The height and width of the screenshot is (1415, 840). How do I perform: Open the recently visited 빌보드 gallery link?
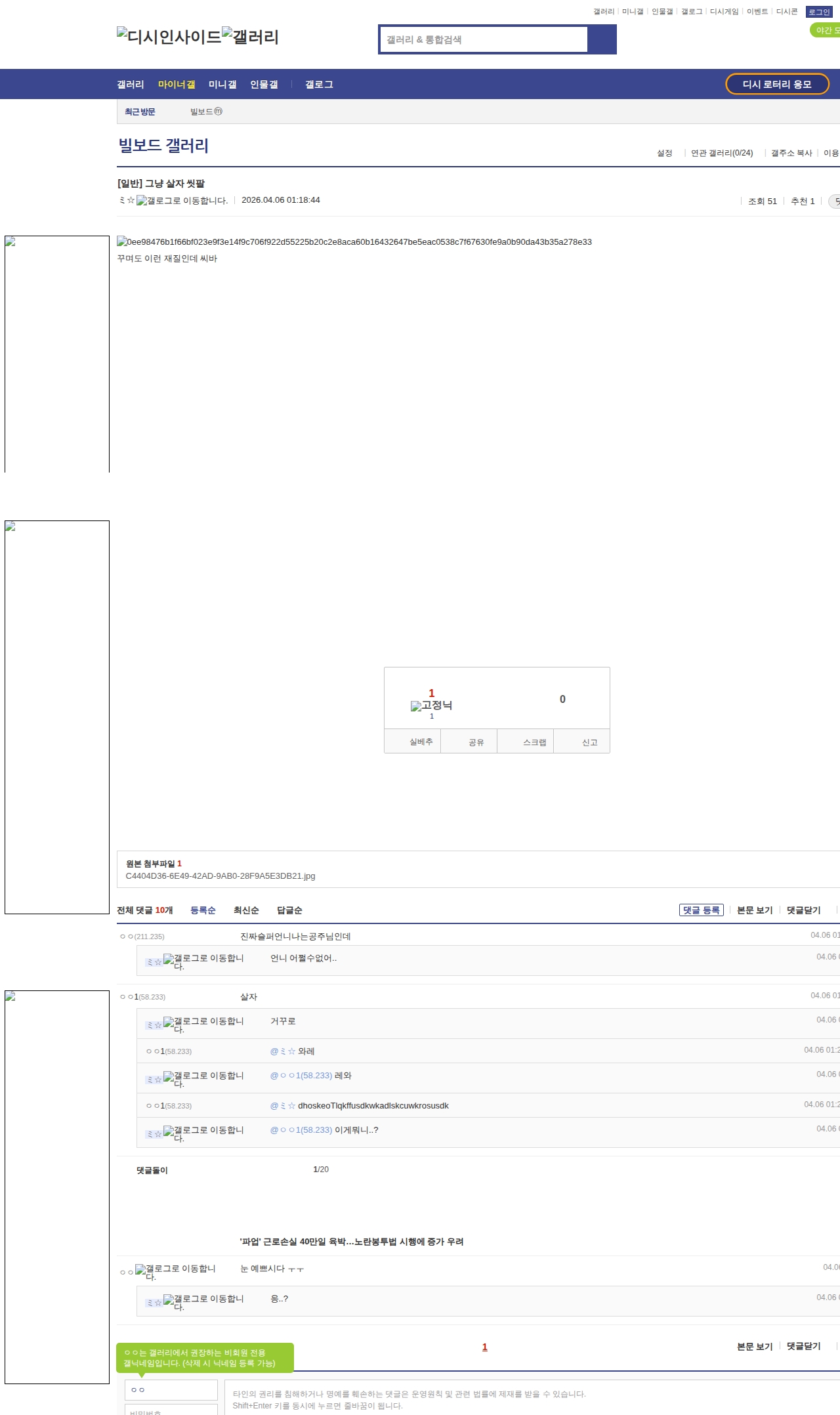[206, 112]
